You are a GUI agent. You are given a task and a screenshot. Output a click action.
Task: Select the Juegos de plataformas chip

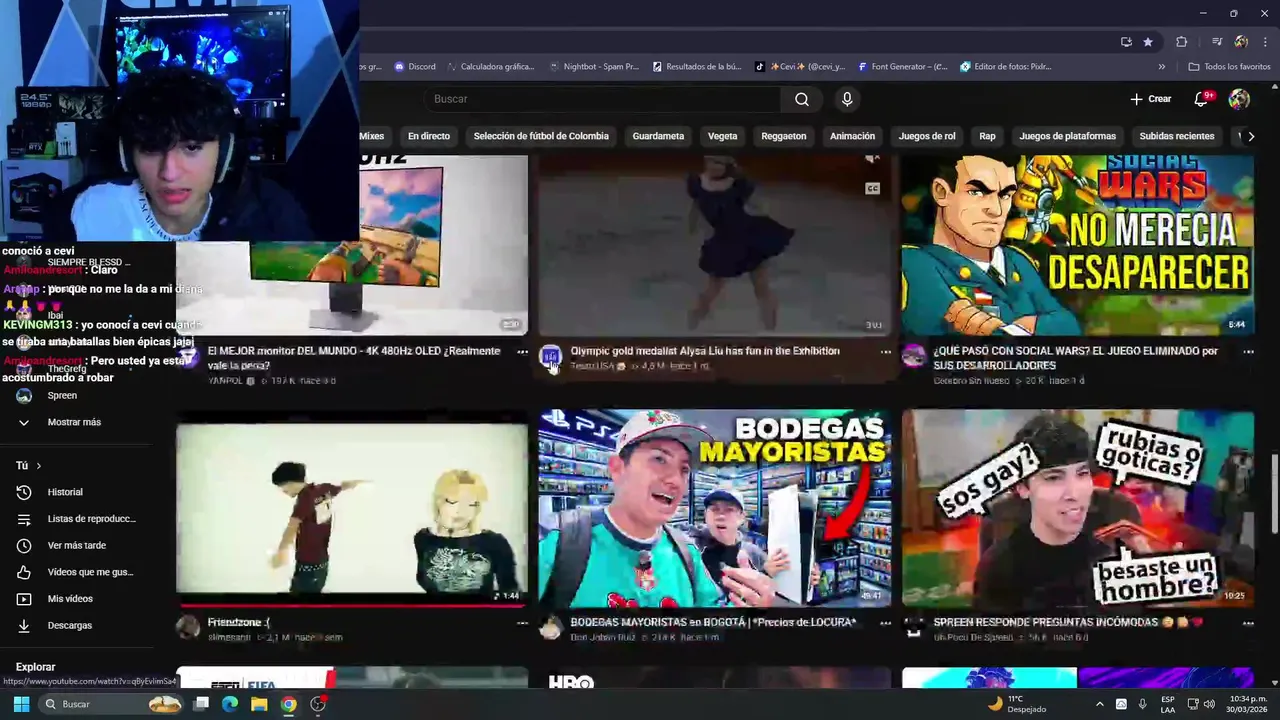[1067, 136]
